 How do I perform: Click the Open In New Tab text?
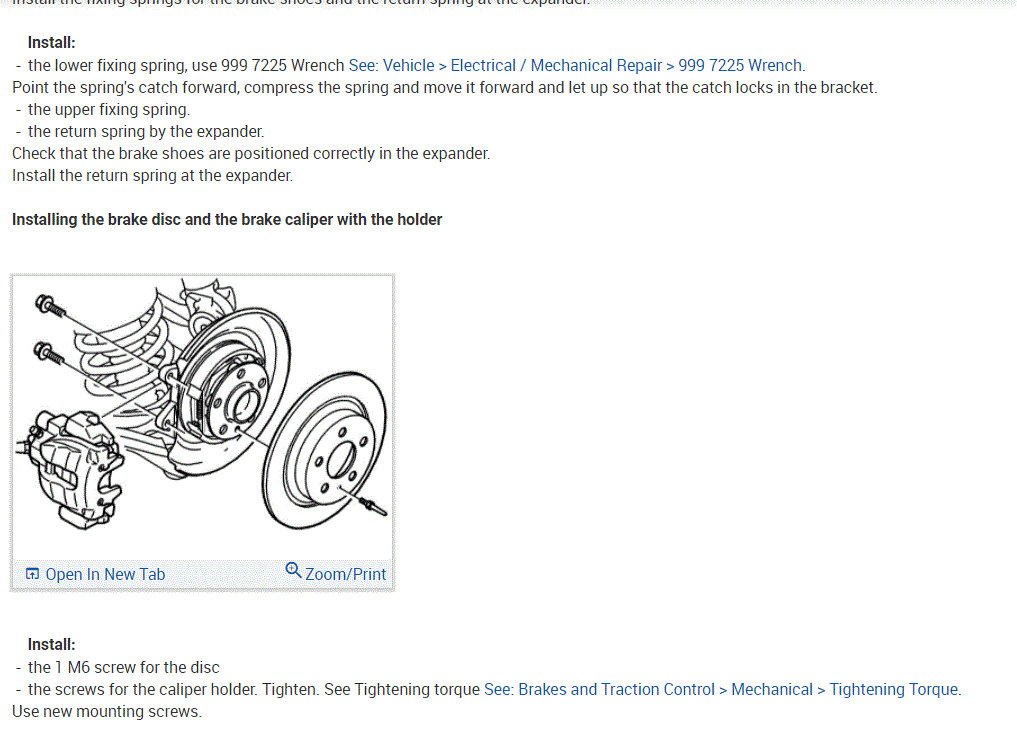coord(105,575)
